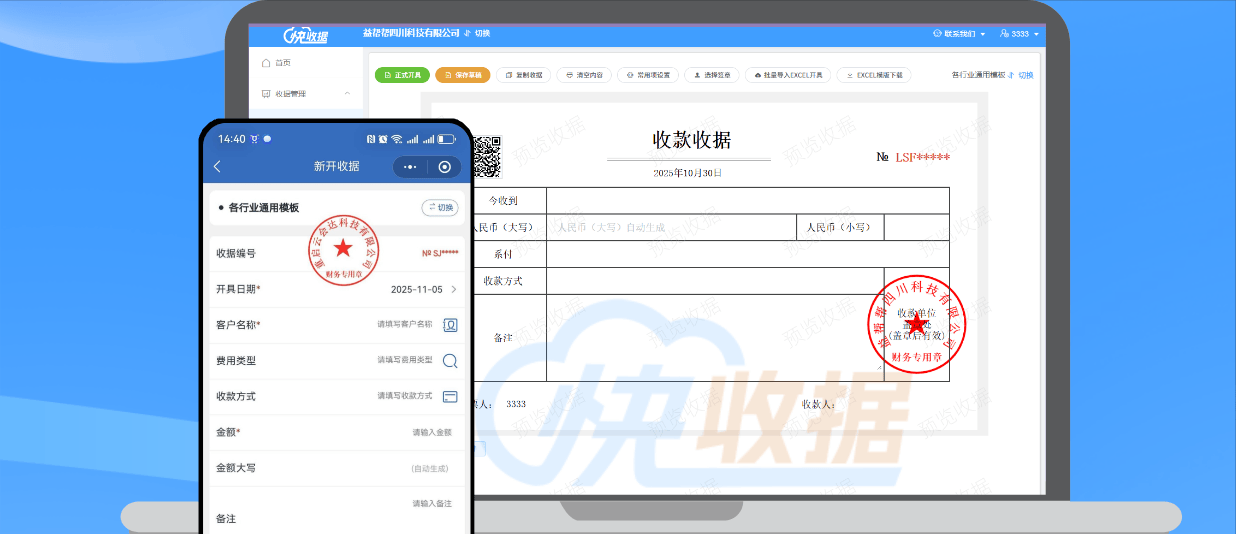Tap the card icon beside 收款方式

pos(450,396)
